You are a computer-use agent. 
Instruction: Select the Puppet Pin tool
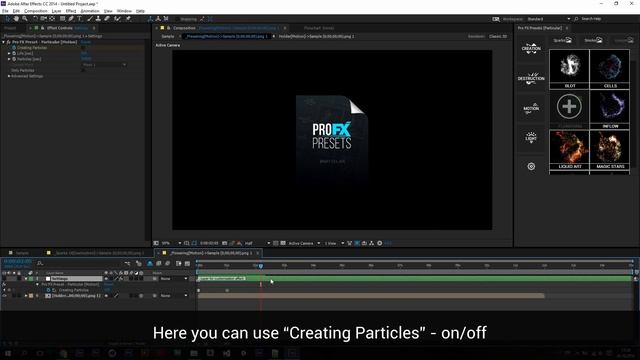coord(128,19)
